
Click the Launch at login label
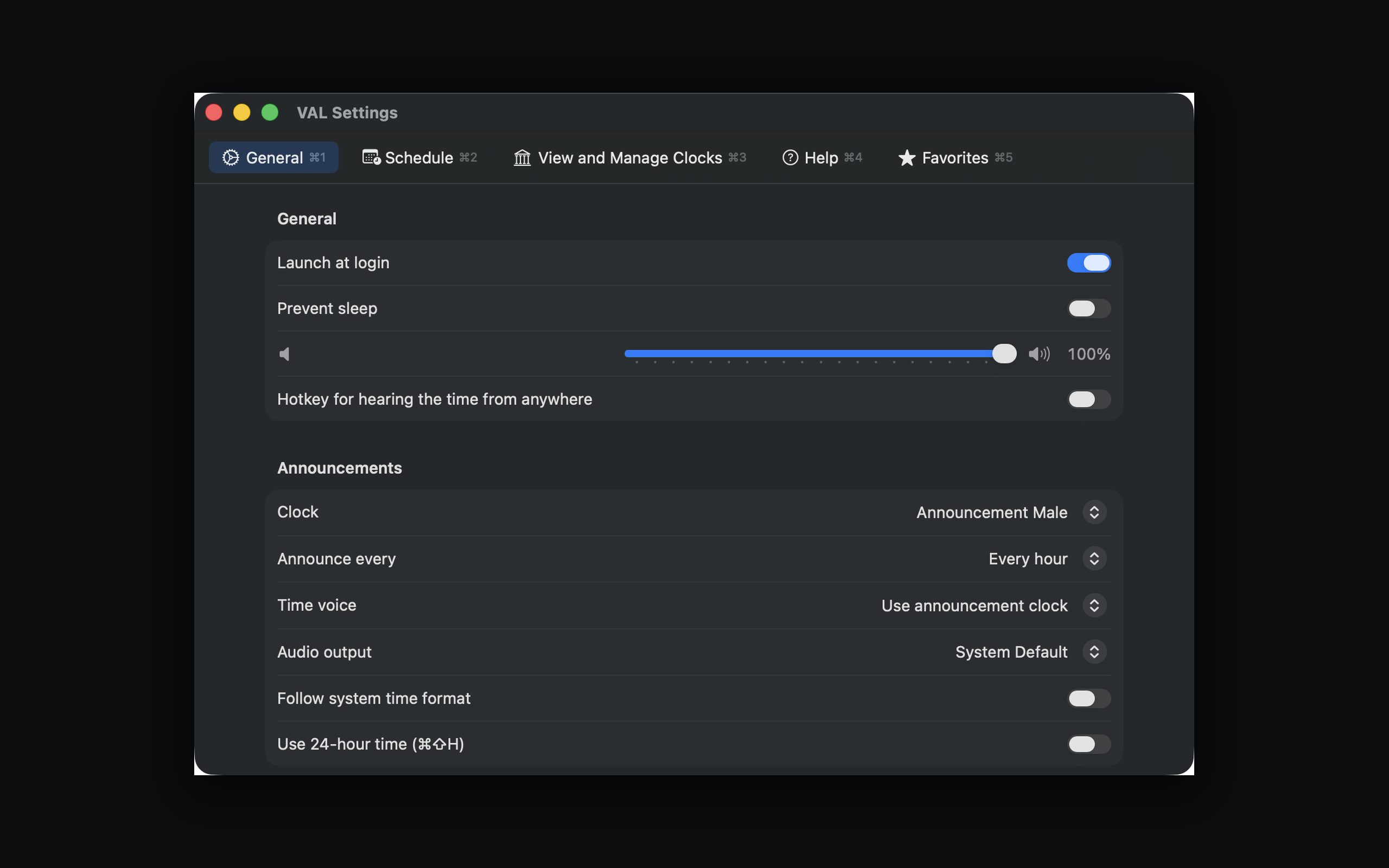click(334, 263)
